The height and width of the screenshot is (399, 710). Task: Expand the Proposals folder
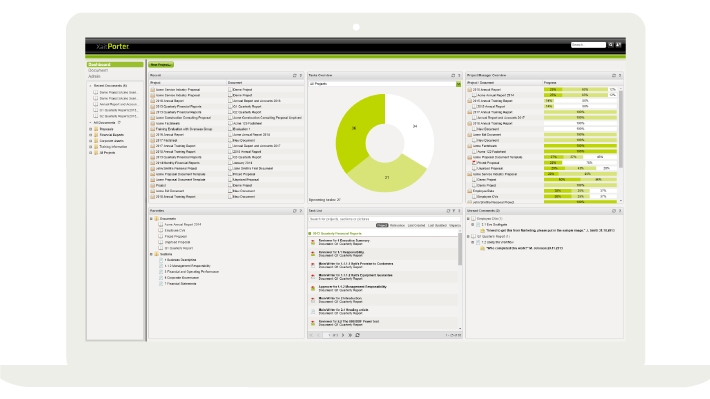pyautogui.click(x=91, y=129)
